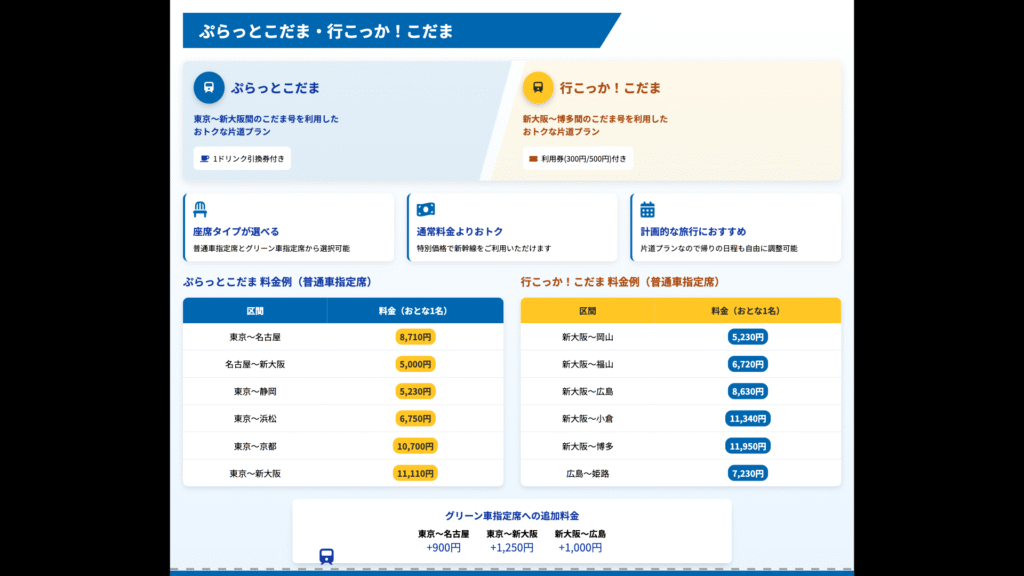The height and width of the screenshot is (576, 1024).
Task: Click the +900円 green car surcharge
Action: click(x=443, y=547)
